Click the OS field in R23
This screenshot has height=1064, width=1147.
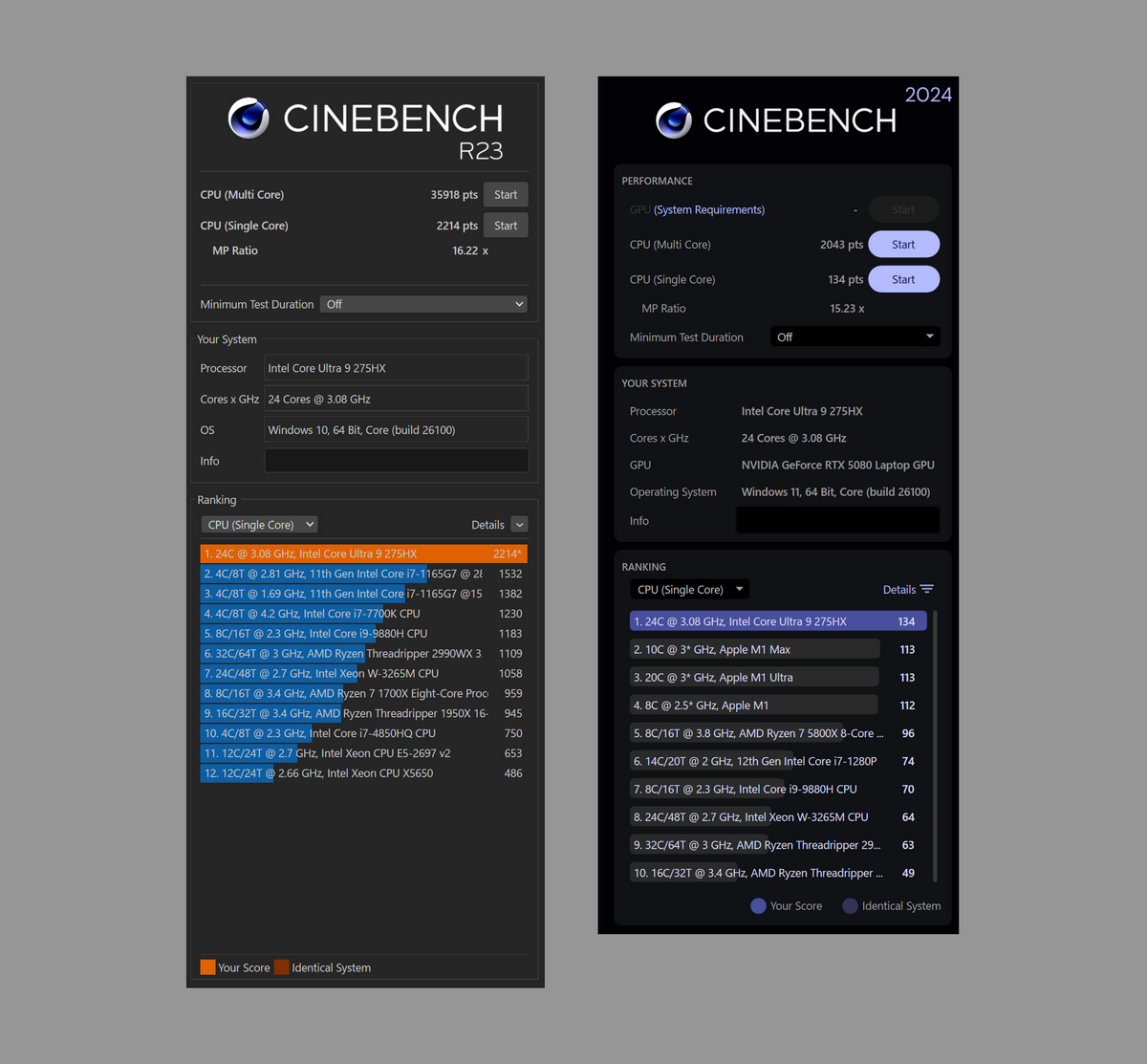396,429
